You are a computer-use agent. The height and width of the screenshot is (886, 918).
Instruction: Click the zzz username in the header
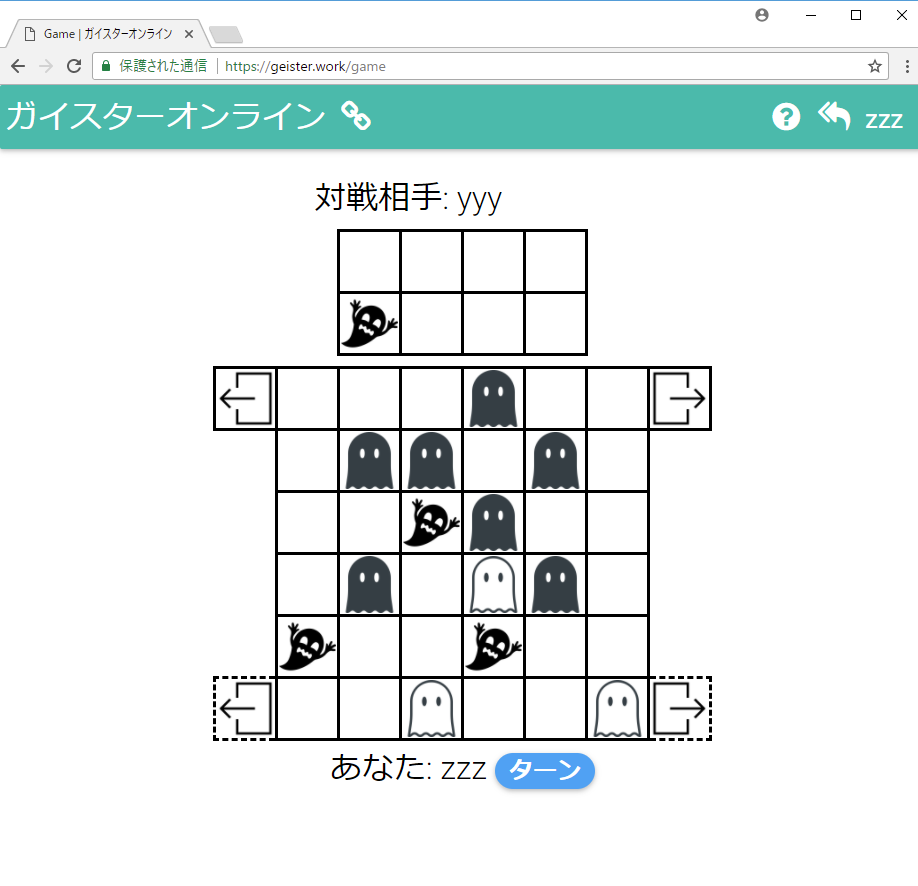click(x=884, y=119)
